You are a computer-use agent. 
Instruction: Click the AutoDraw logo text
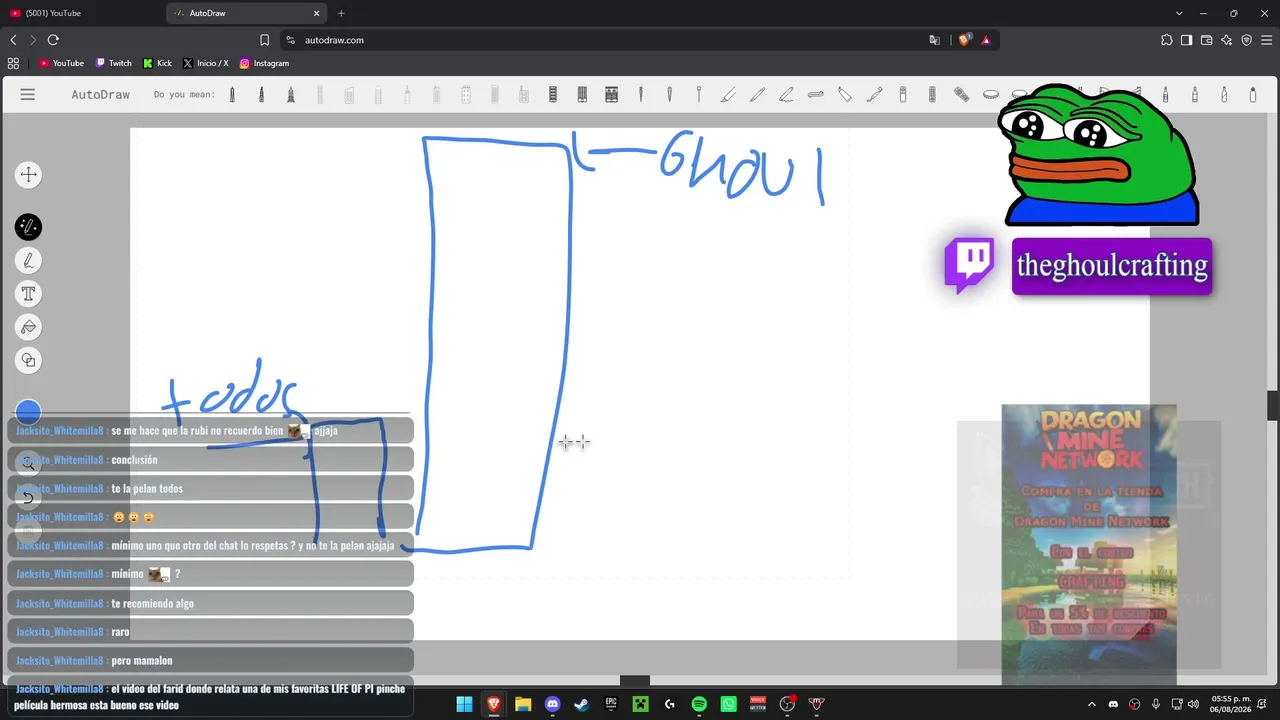click(x=100, y=94)
